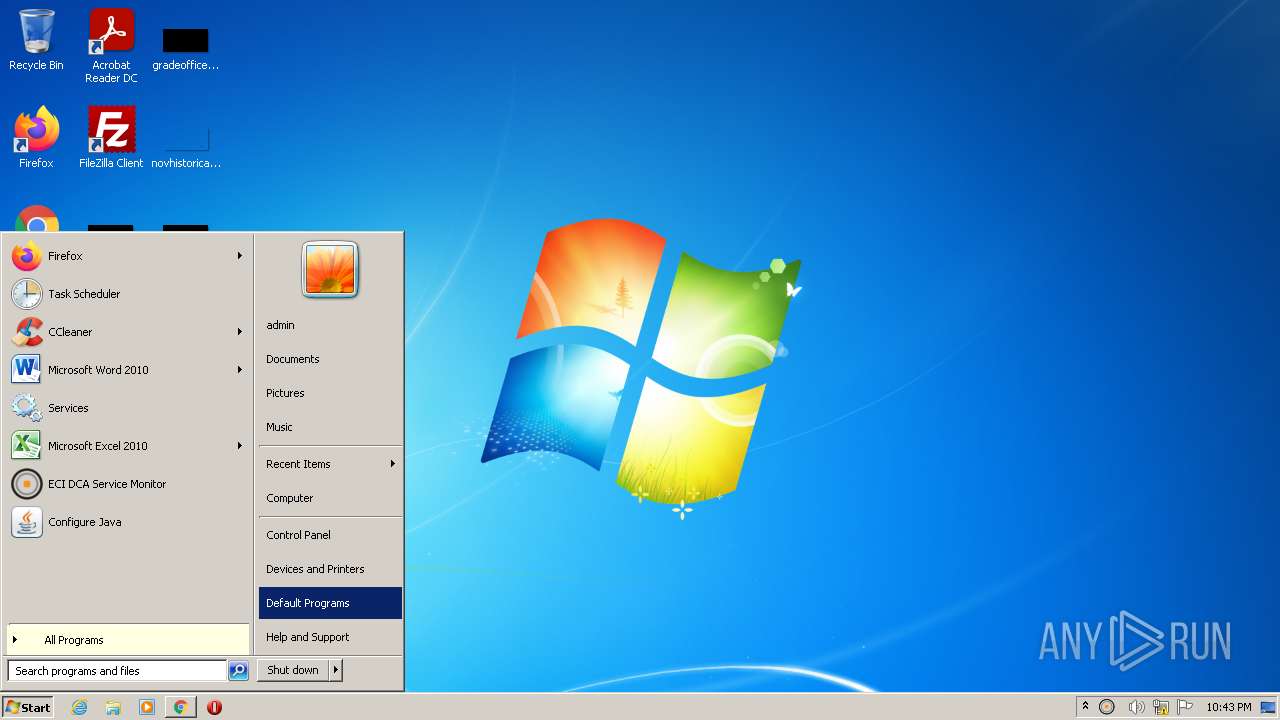1280x720 pixels.
Task: Open Recycle Bin desktop icon
Action: coord(36,41)
